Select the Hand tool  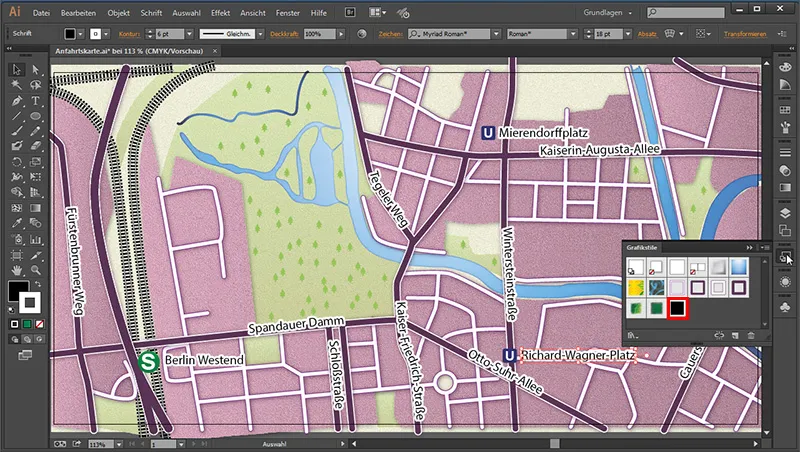tap(17, 270)
